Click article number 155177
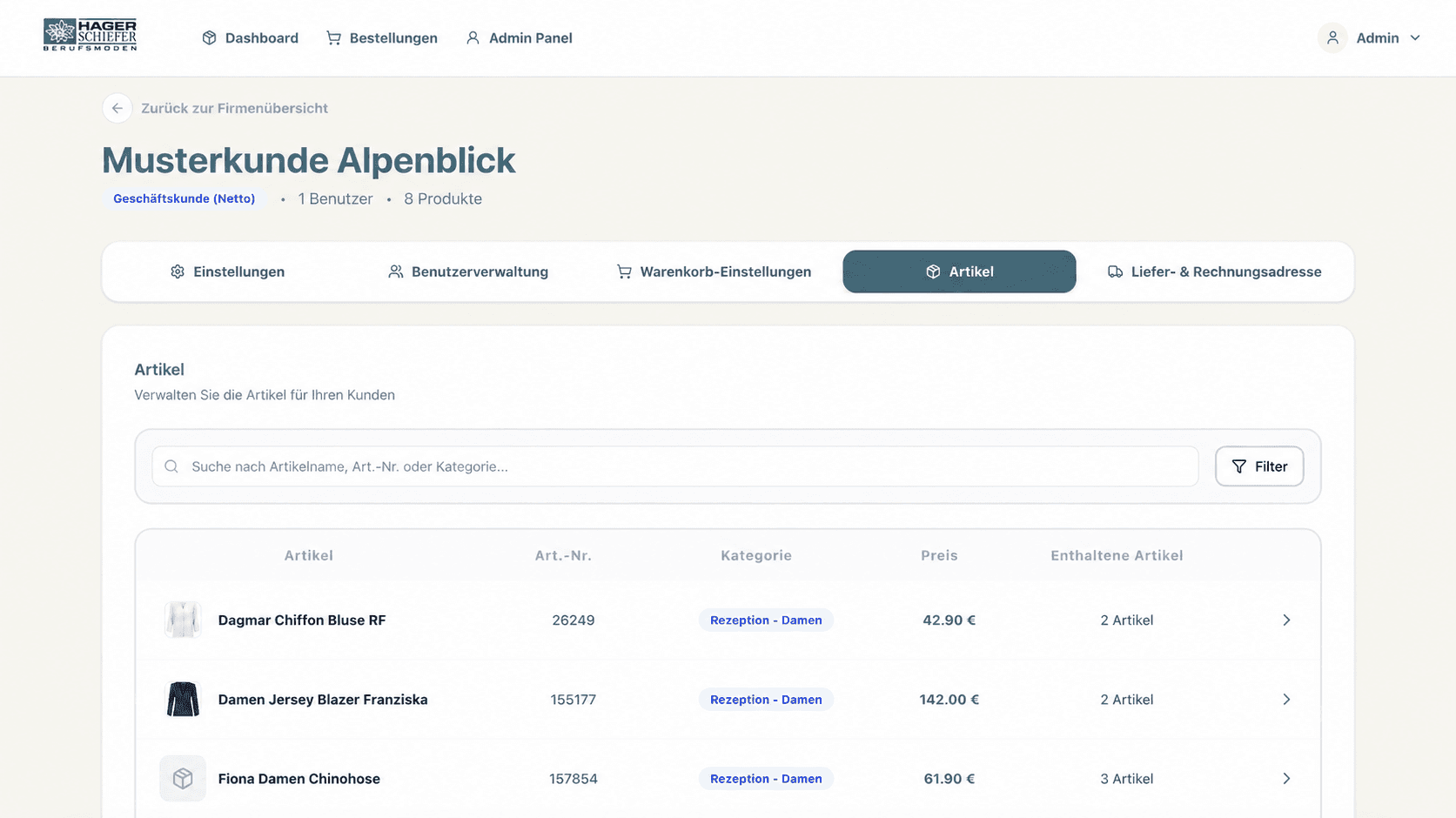The width and height of the screenshot is (1456, 818). point(574,700)
